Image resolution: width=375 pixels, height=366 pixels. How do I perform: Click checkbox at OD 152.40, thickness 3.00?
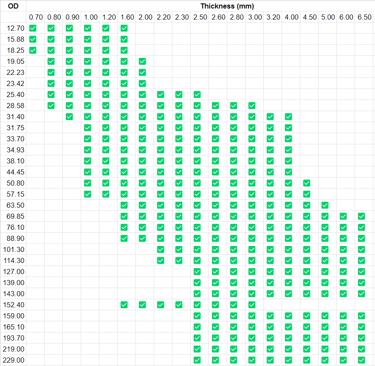tap(252, 305)
